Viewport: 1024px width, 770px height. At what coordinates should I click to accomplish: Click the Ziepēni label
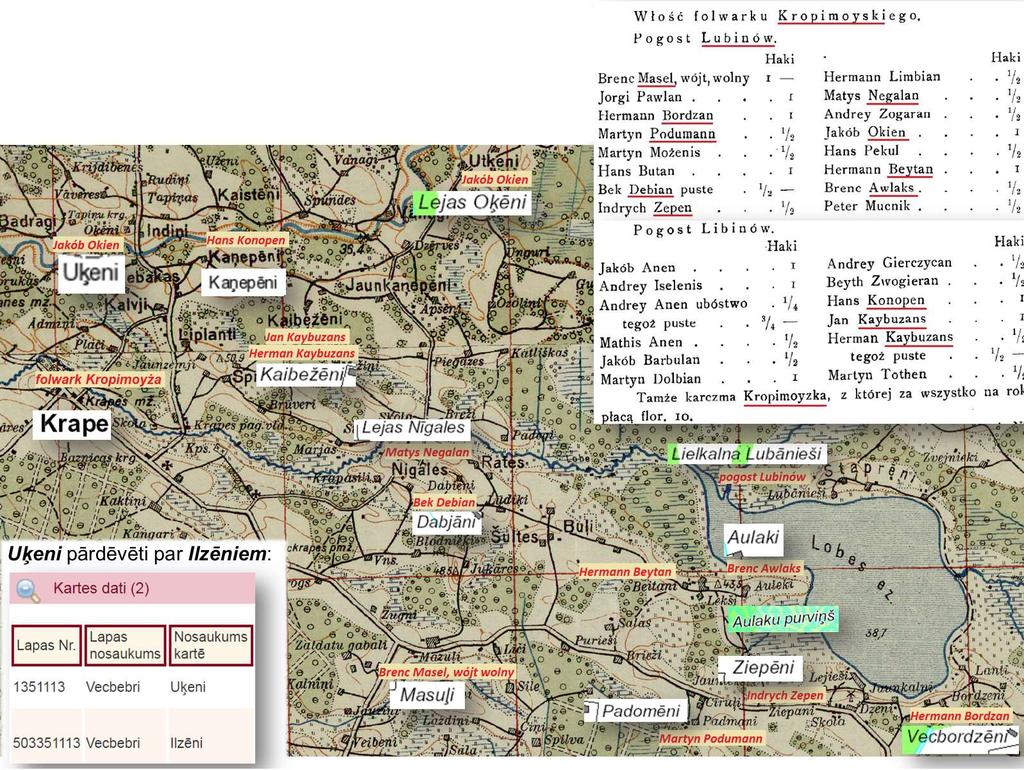761,667
